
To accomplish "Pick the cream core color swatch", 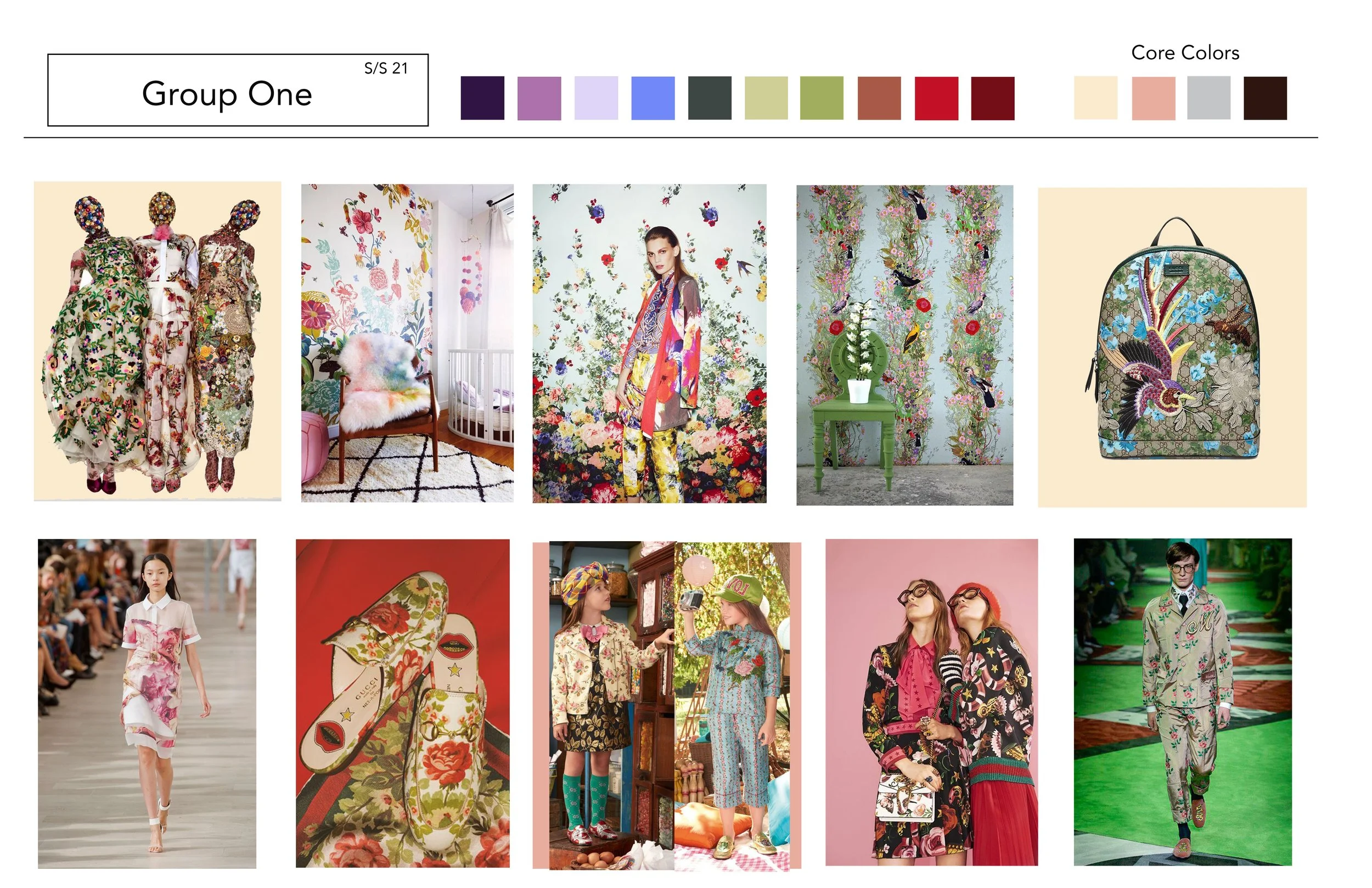I will pyautogui.click(x=1095, y=98).
